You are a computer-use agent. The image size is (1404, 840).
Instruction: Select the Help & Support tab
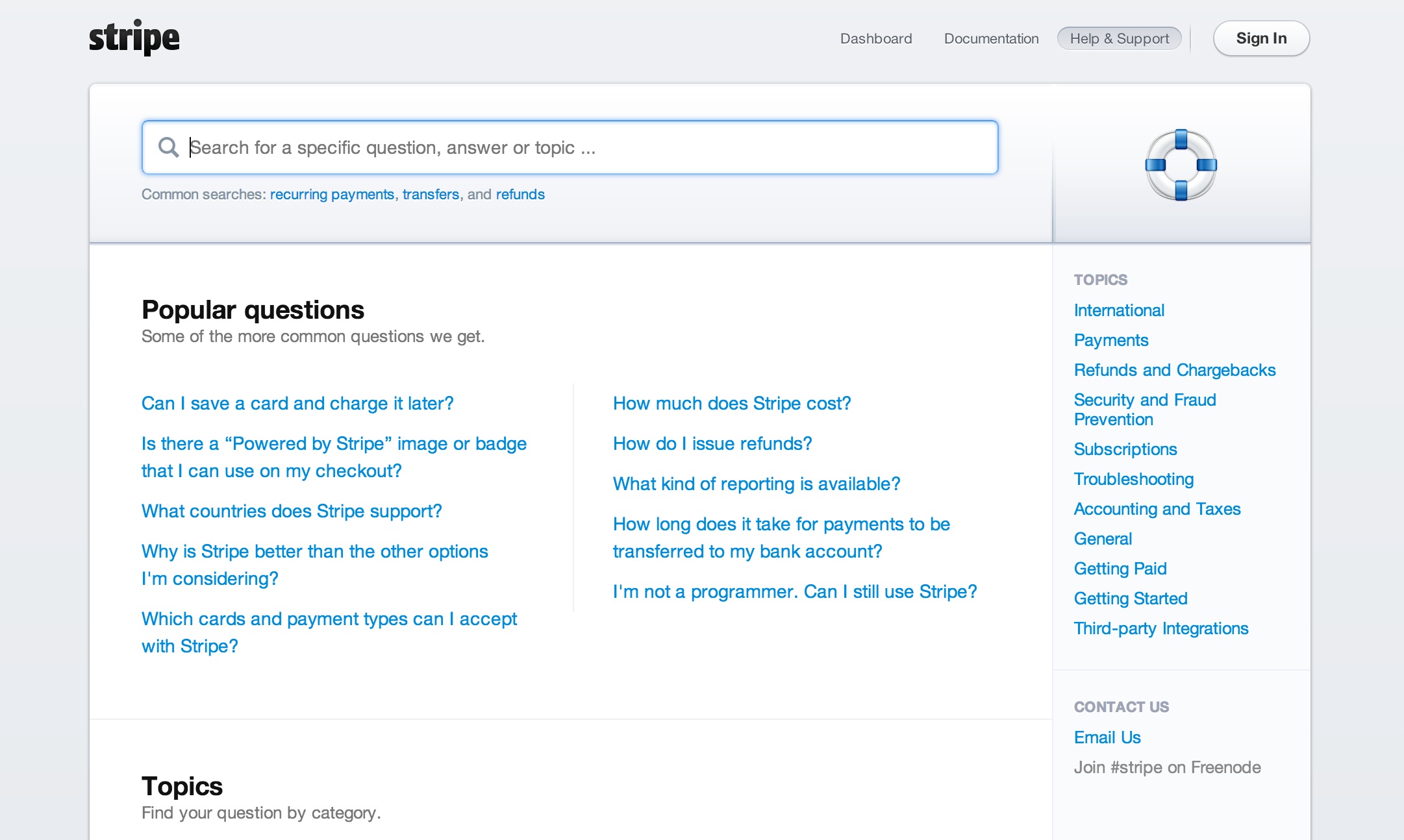click(x=1120, y=38)
